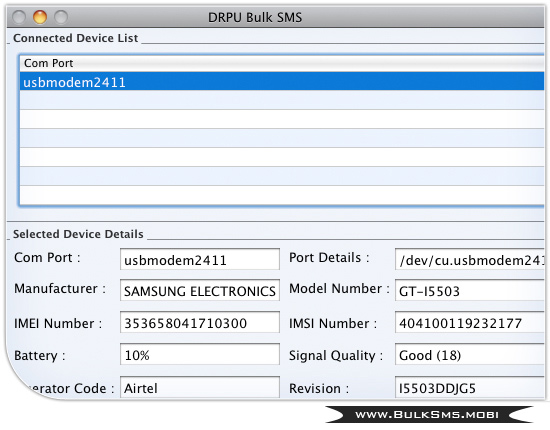The width and height of the screenshot is (550, 430).
Task: Click the Model Number field GT-I5503
Action: point(470,290)
